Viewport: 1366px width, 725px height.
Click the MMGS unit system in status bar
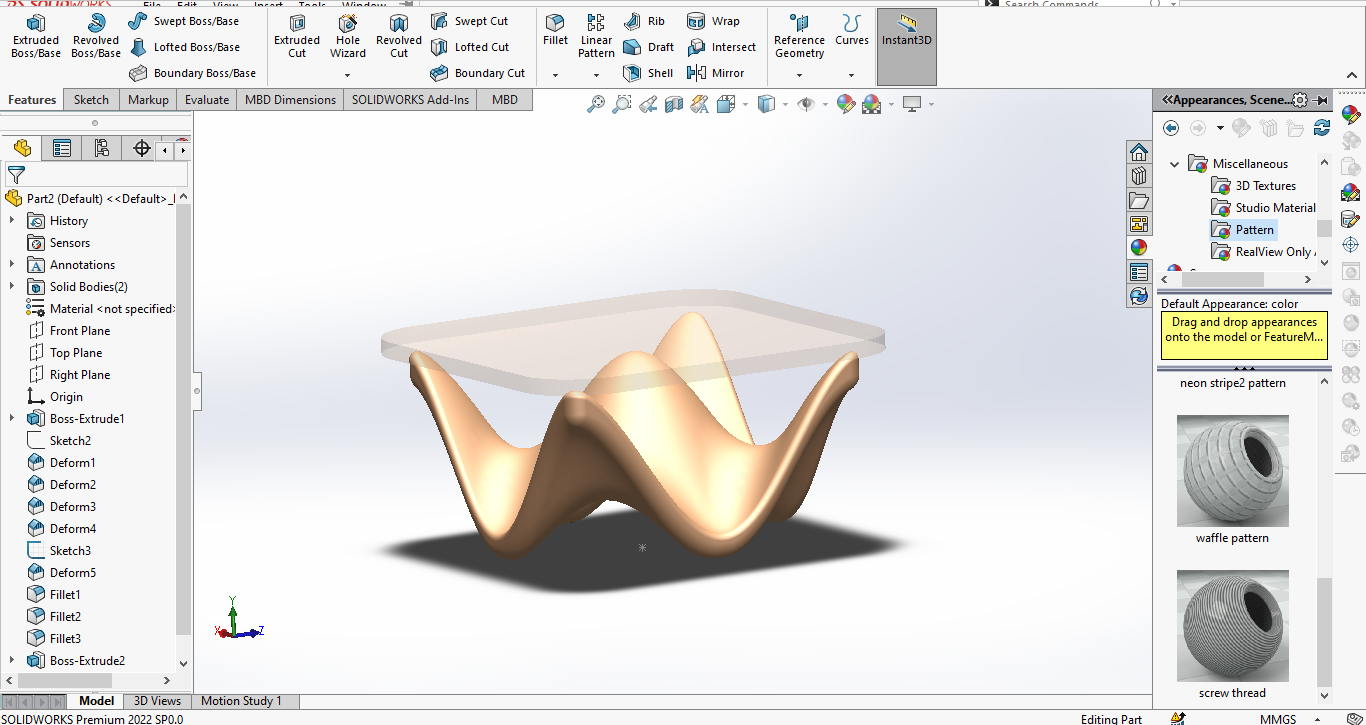(1278, 719)
